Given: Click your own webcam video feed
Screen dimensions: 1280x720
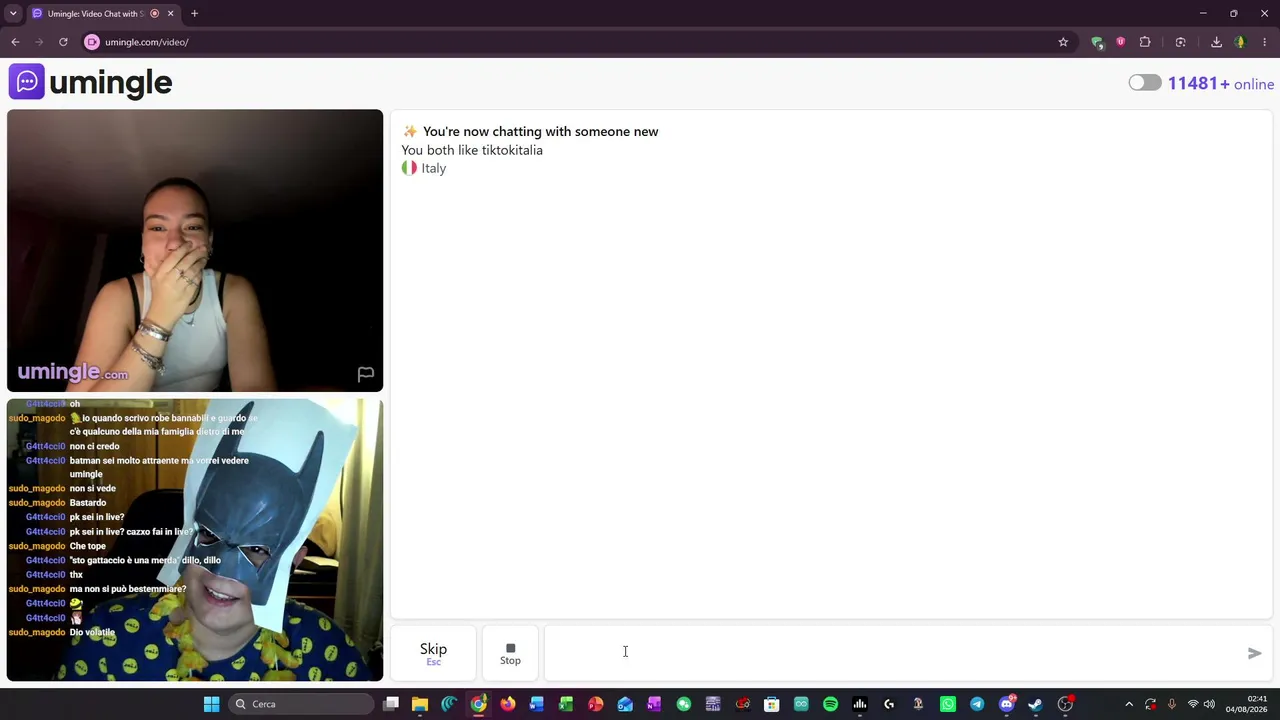Looking at the screenshot, I should (195, 540).
